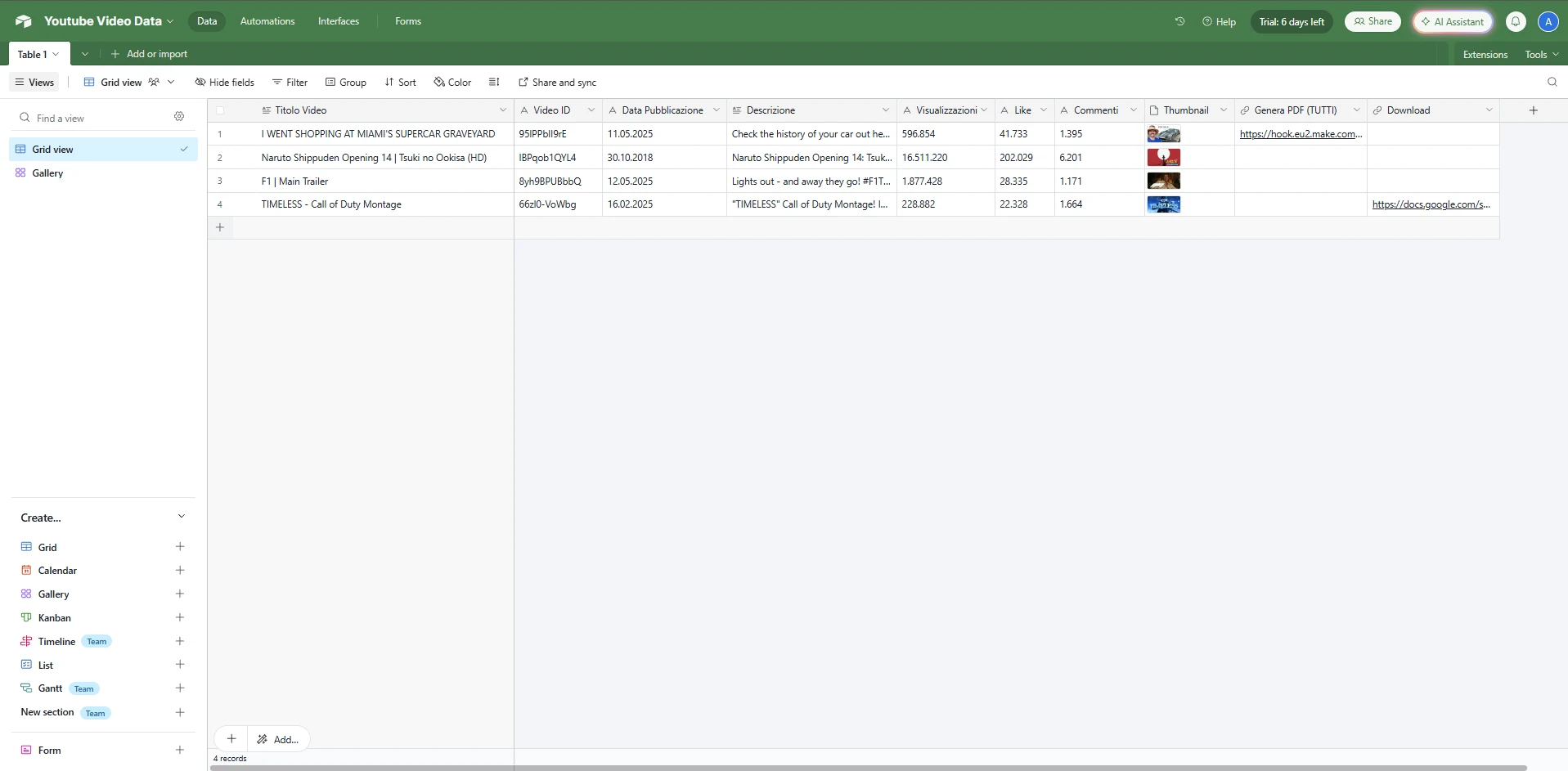Viewport: 1568px width, 771px height.
Task: Click Share and sync
Action: (558, 82)
